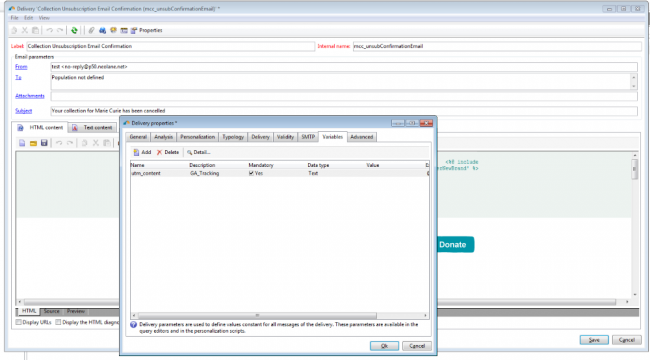The width and height of the screenshot is (650, 360).
Task: Open the Edit menu
Action: [28, 18]
